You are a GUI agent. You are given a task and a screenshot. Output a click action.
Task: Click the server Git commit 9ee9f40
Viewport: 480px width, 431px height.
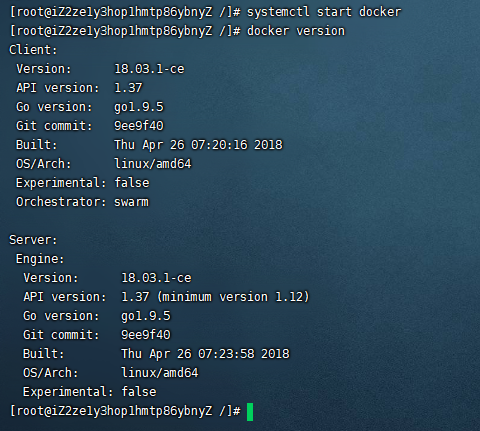click(146, 335)
